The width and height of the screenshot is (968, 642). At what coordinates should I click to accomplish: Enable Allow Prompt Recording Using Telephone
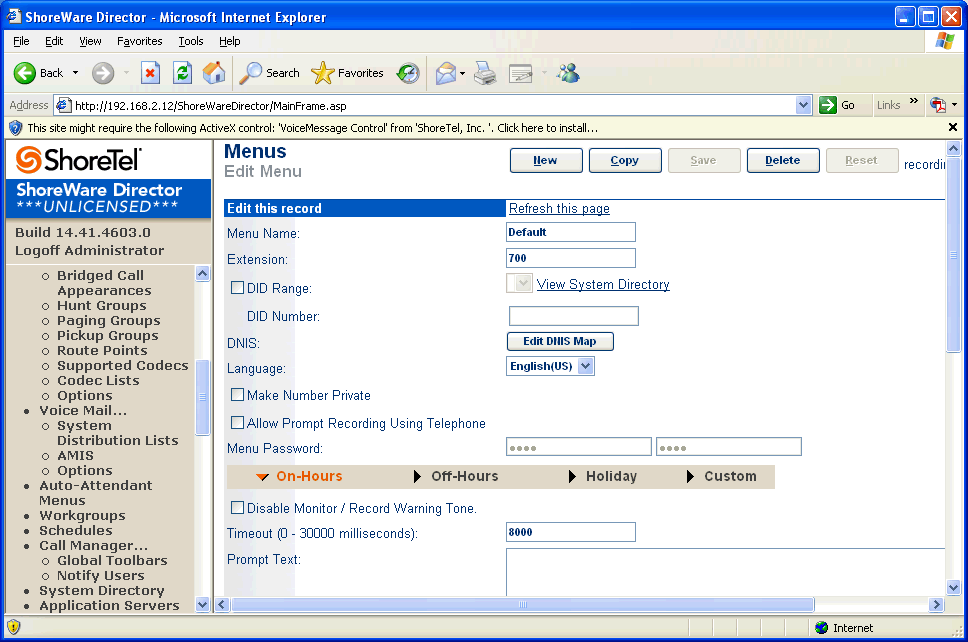pos(238,423)
